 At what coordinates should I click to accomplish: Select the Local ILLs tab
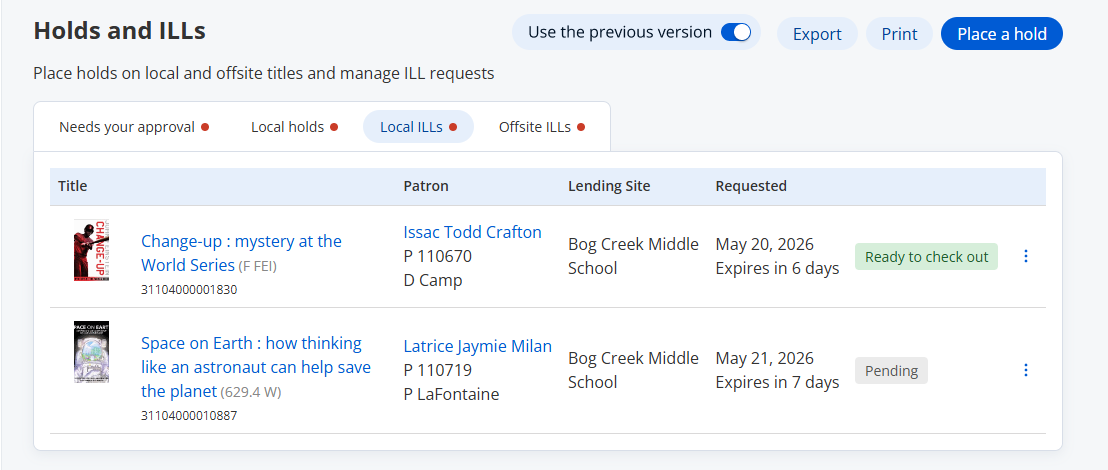coord(418,127)
